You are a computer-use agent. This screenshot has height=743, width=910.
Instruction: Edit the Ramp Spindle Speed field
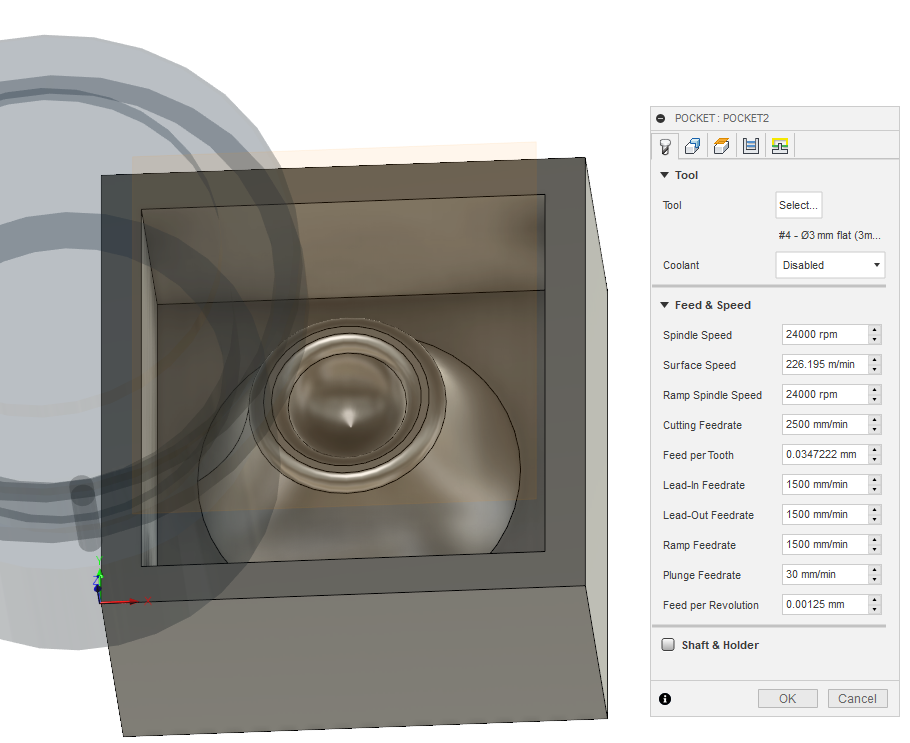click(825, 395)
